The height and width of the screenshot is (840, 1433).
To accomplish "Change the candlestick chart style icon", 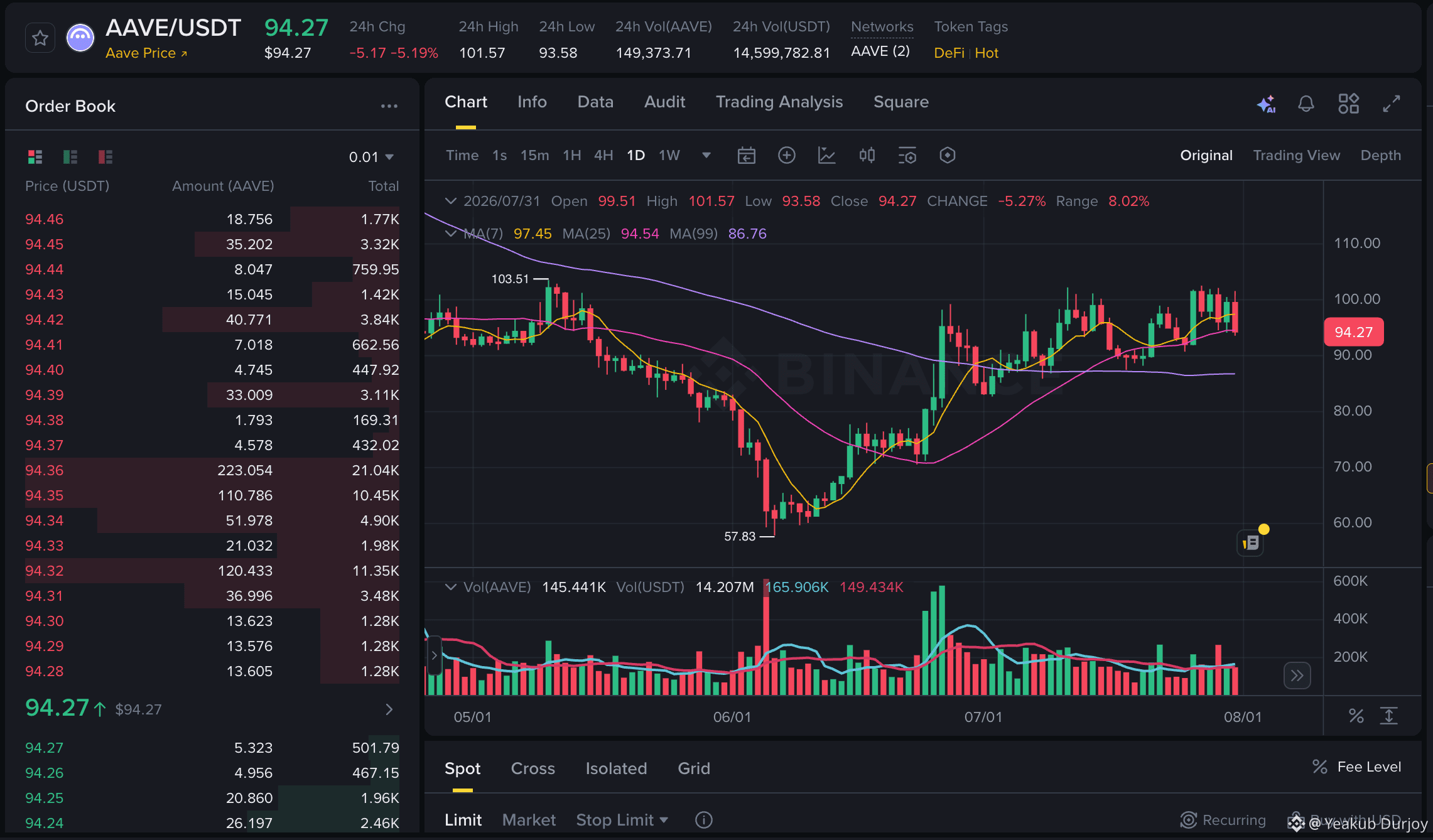I will (867, 155).
